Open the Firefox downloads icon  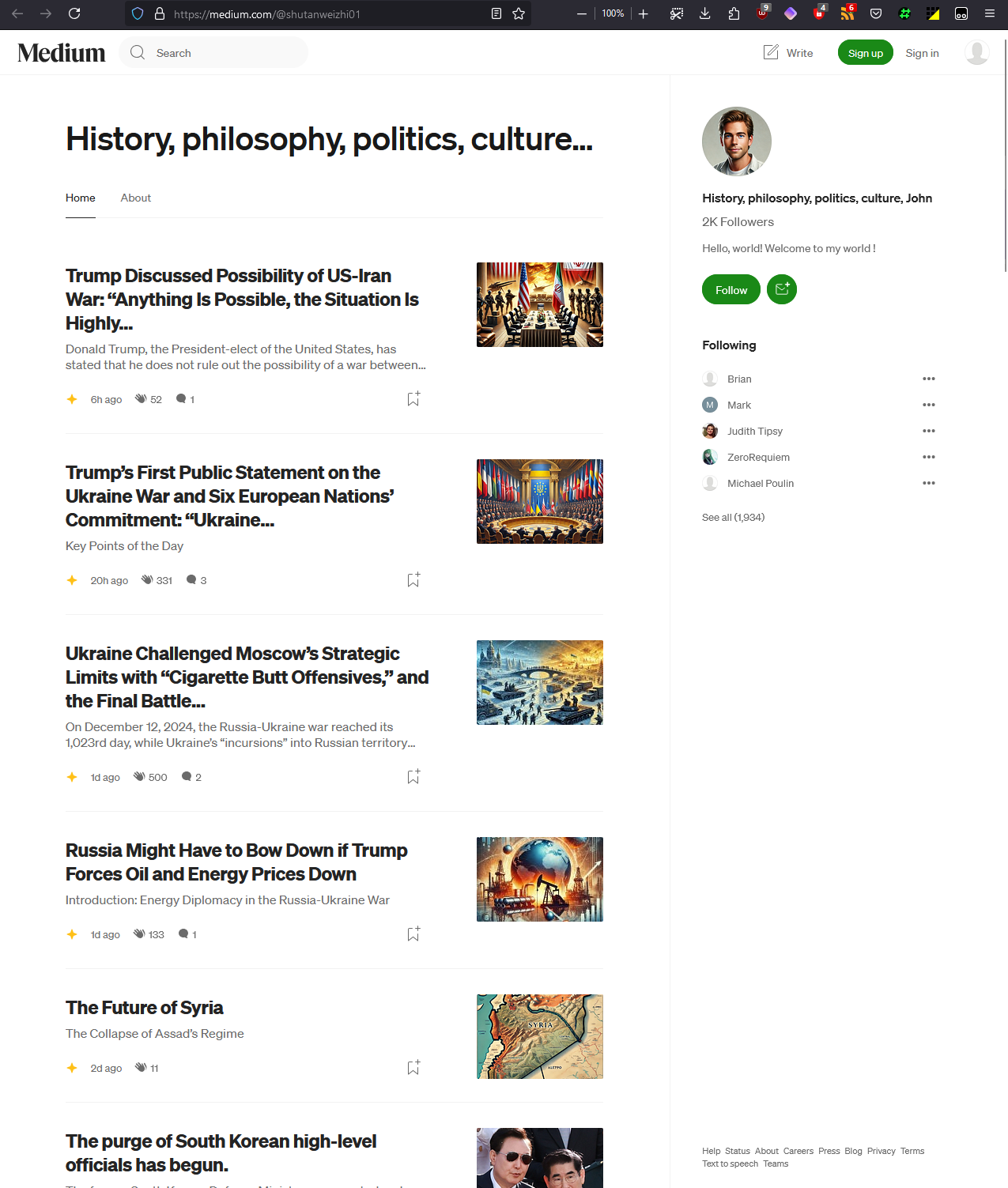click(705, 13)
